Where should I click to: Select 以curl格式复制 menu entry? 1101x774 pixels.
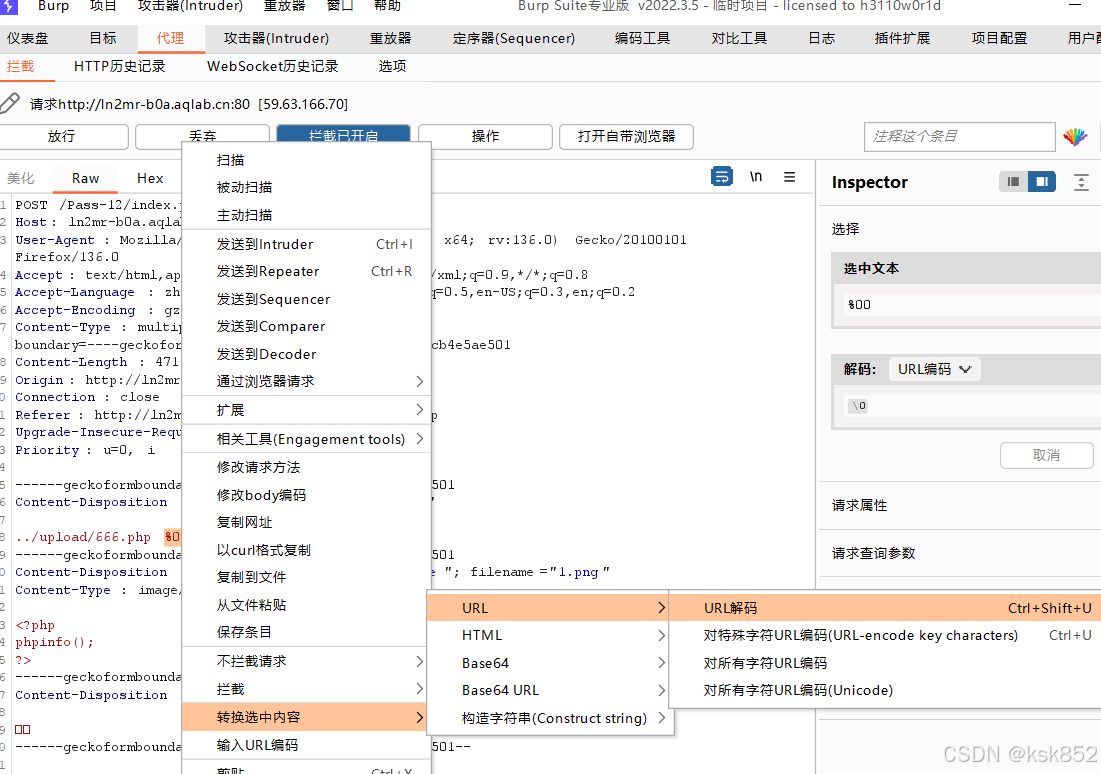coord(306,550)
